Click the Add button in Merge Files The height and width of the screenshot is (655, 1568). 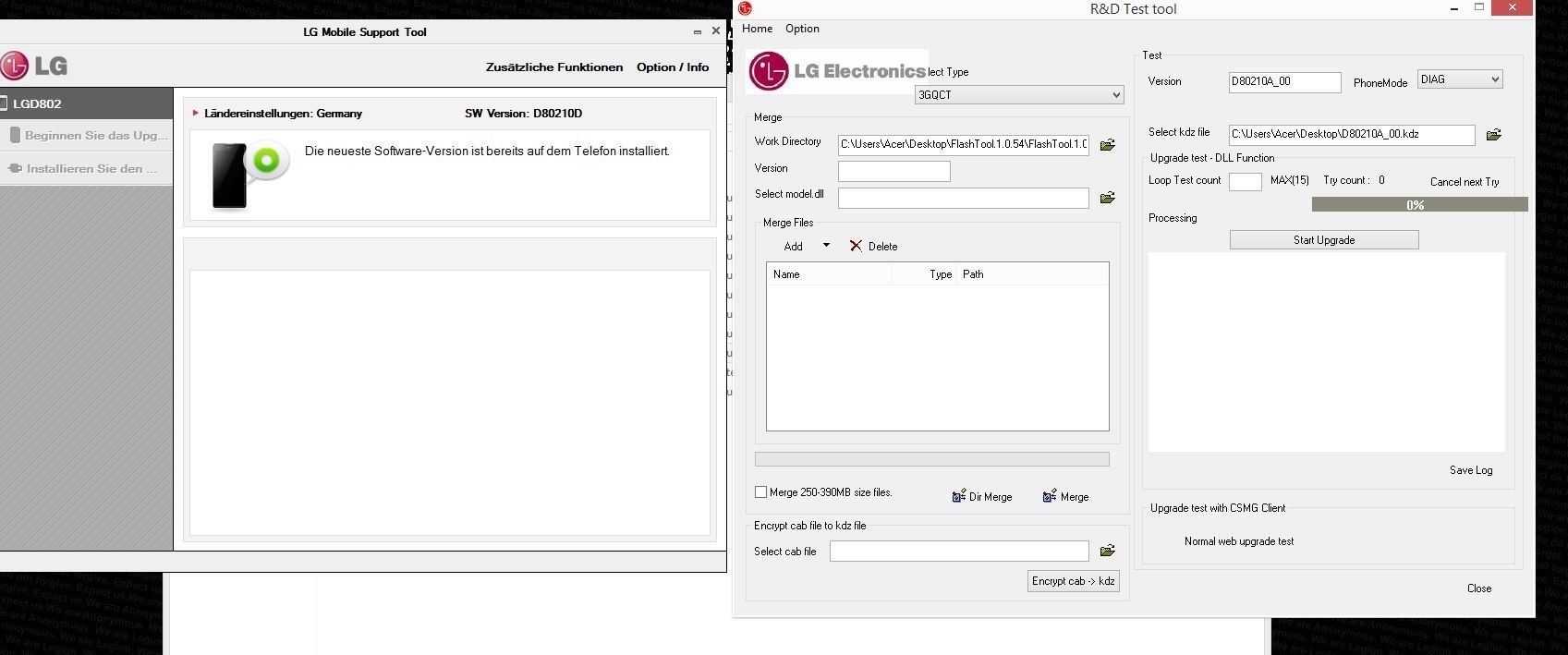(793, 247)
